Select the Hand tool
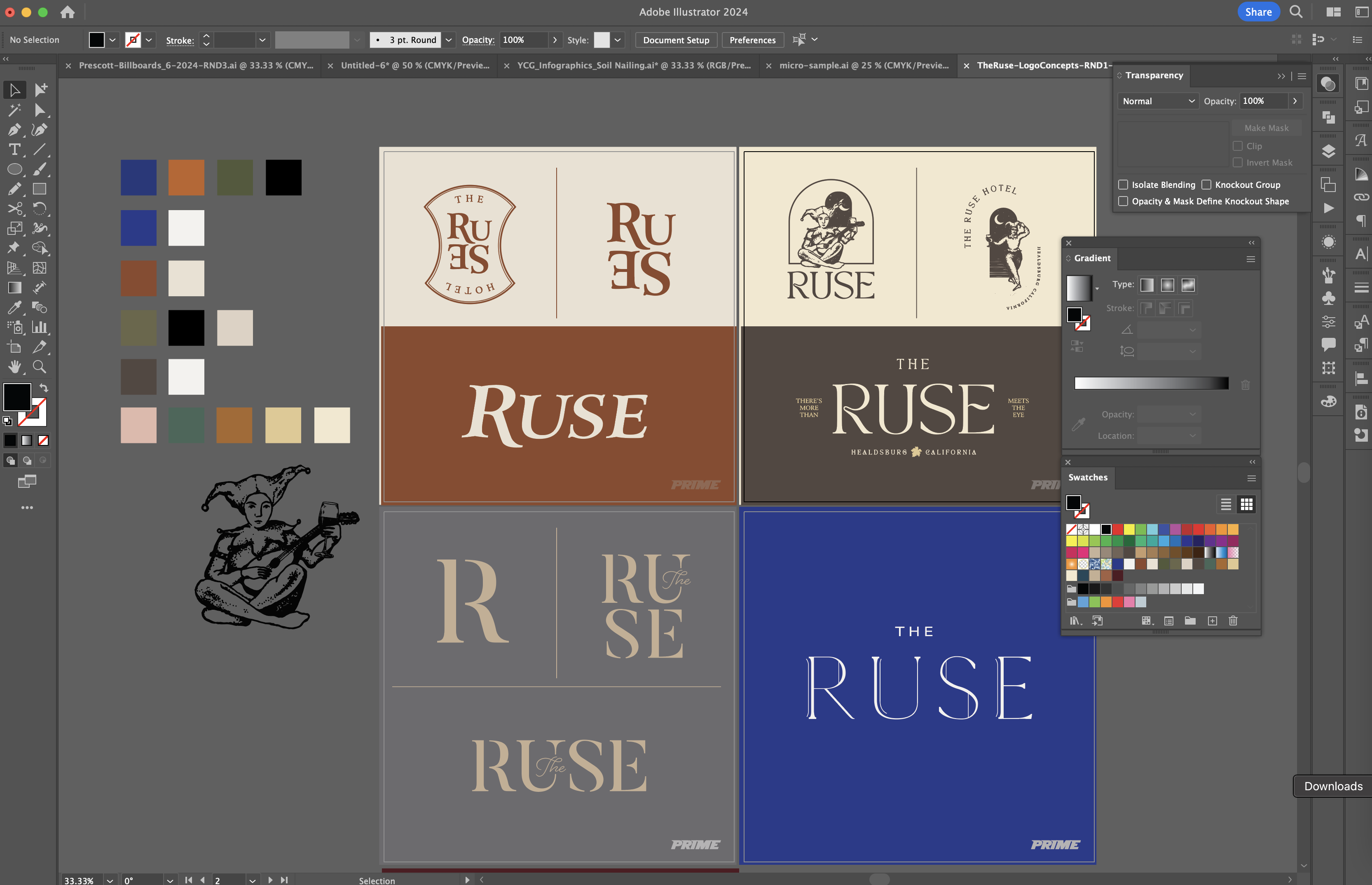Viewport: 1372px width, 885px height. pyautogui.click(x=14, y=367)
